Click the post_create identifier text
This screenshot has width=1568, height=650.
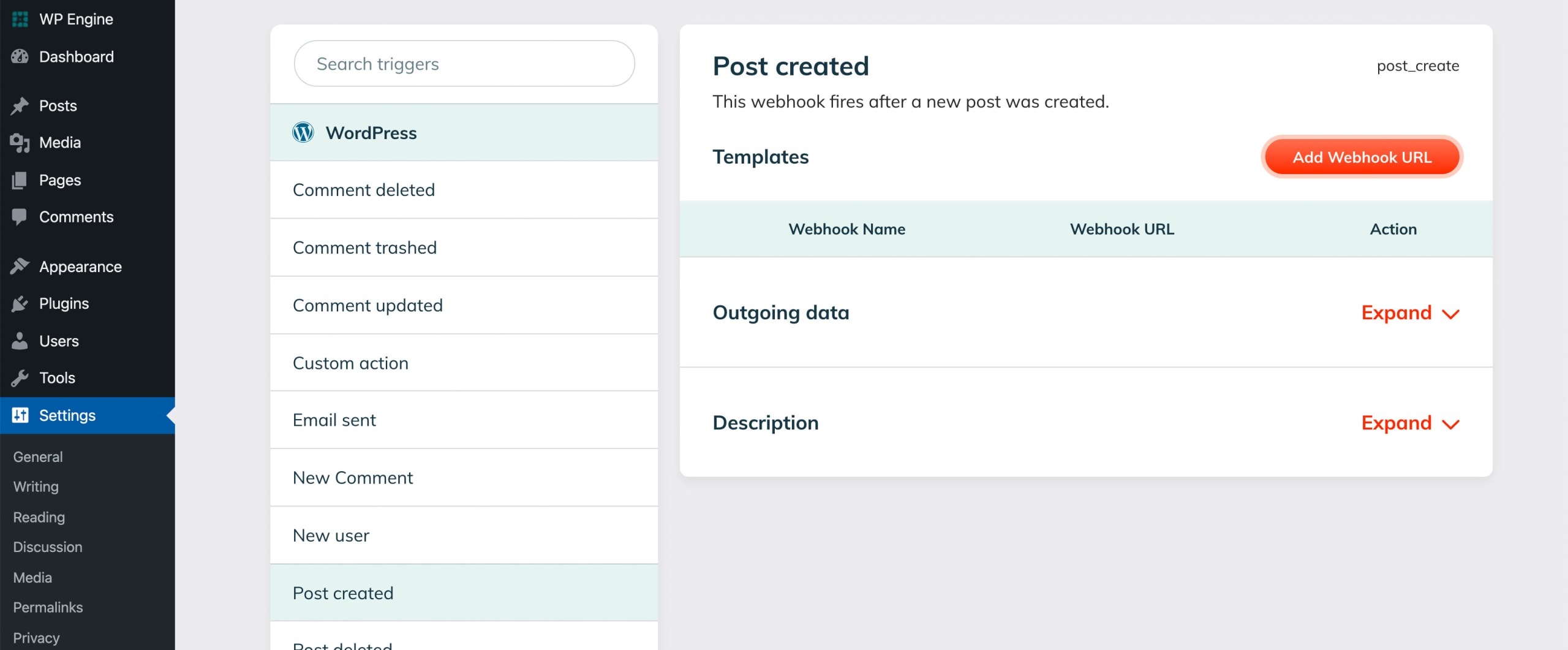pyautogui.click(x=1418, y=66)
